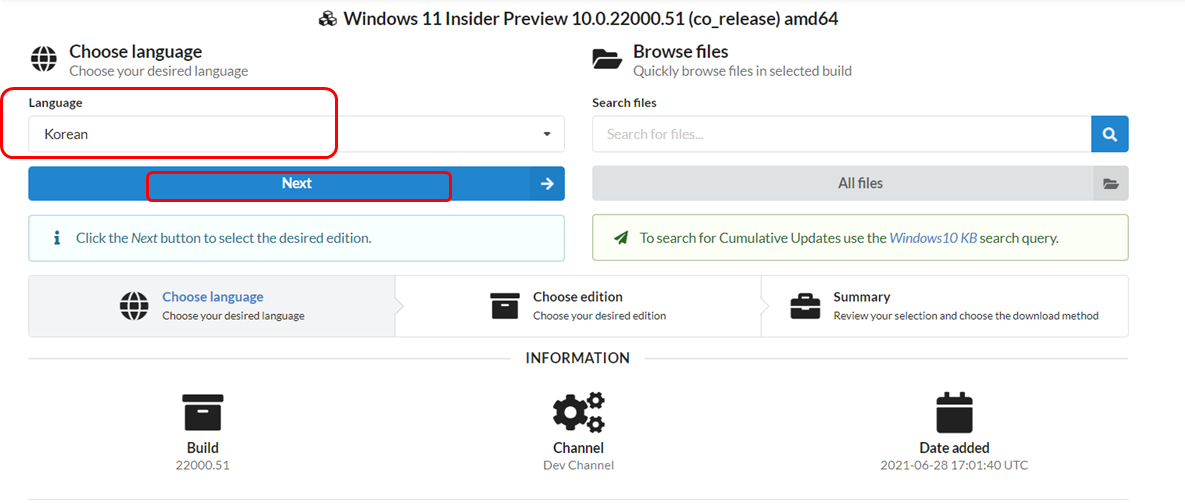This screenshot has width=1185, height=503.
Task: Click the Browse files heading
Action: pyautogui.click(x=681, y=51)
